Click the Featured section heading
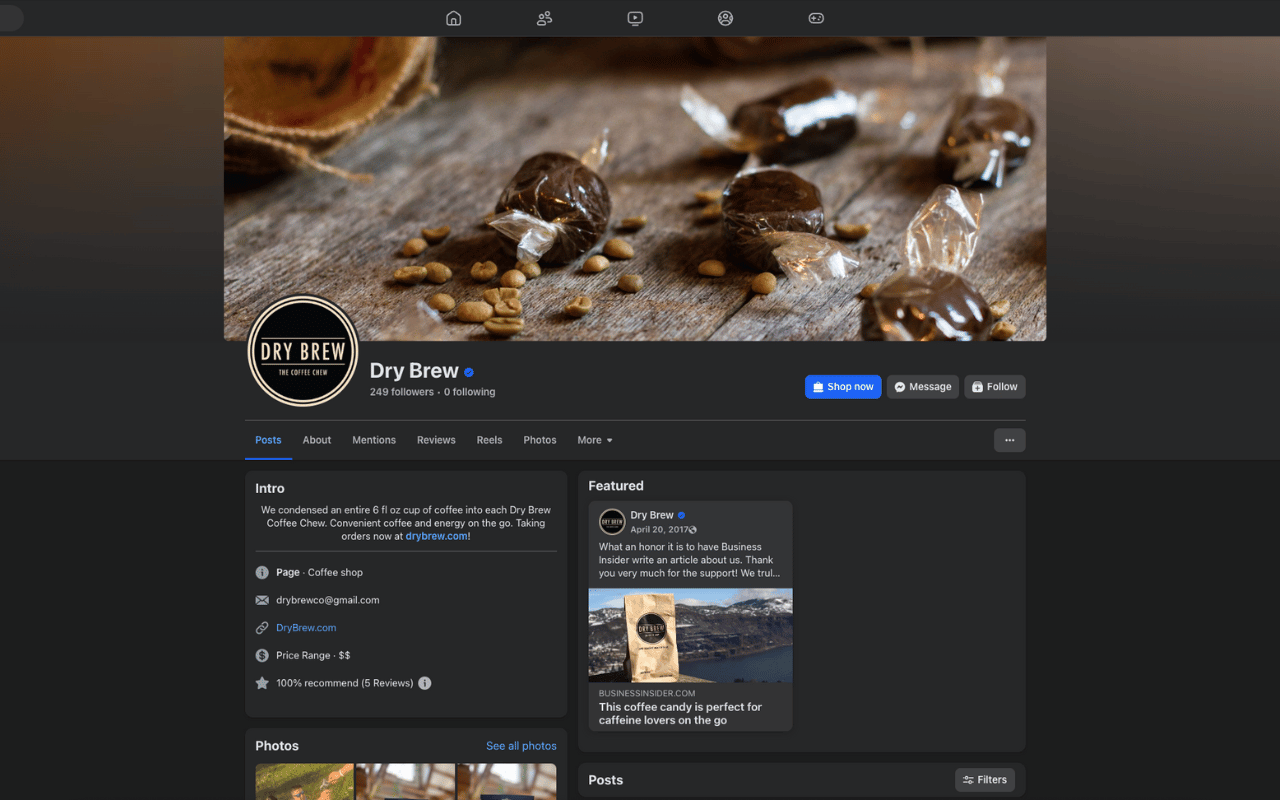This screenshot has width=1280, height=800. (x=616, y=486)
